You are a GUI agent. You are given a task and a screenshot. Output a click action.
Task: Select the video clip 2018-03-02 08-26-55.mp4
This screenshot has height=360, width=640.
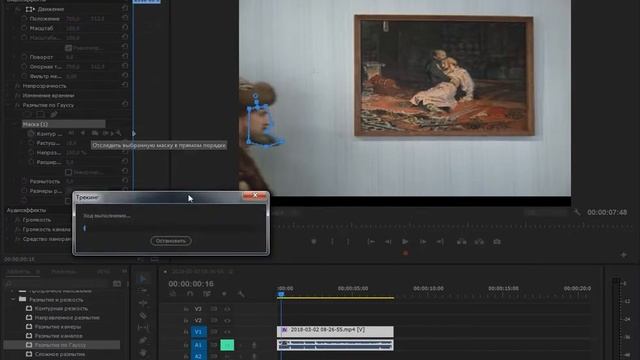click(335, 331)
